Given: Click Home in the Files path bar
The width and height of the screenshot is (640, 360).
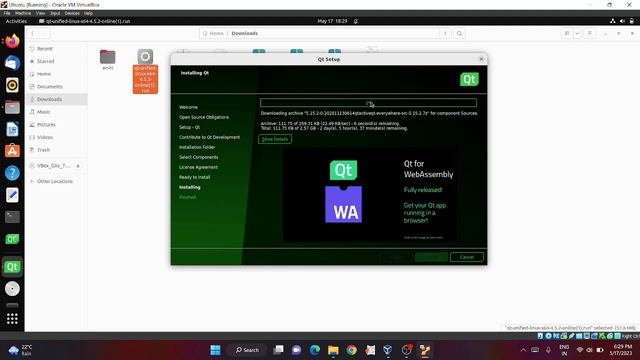Looking at the screenshot, I should 216,33.
